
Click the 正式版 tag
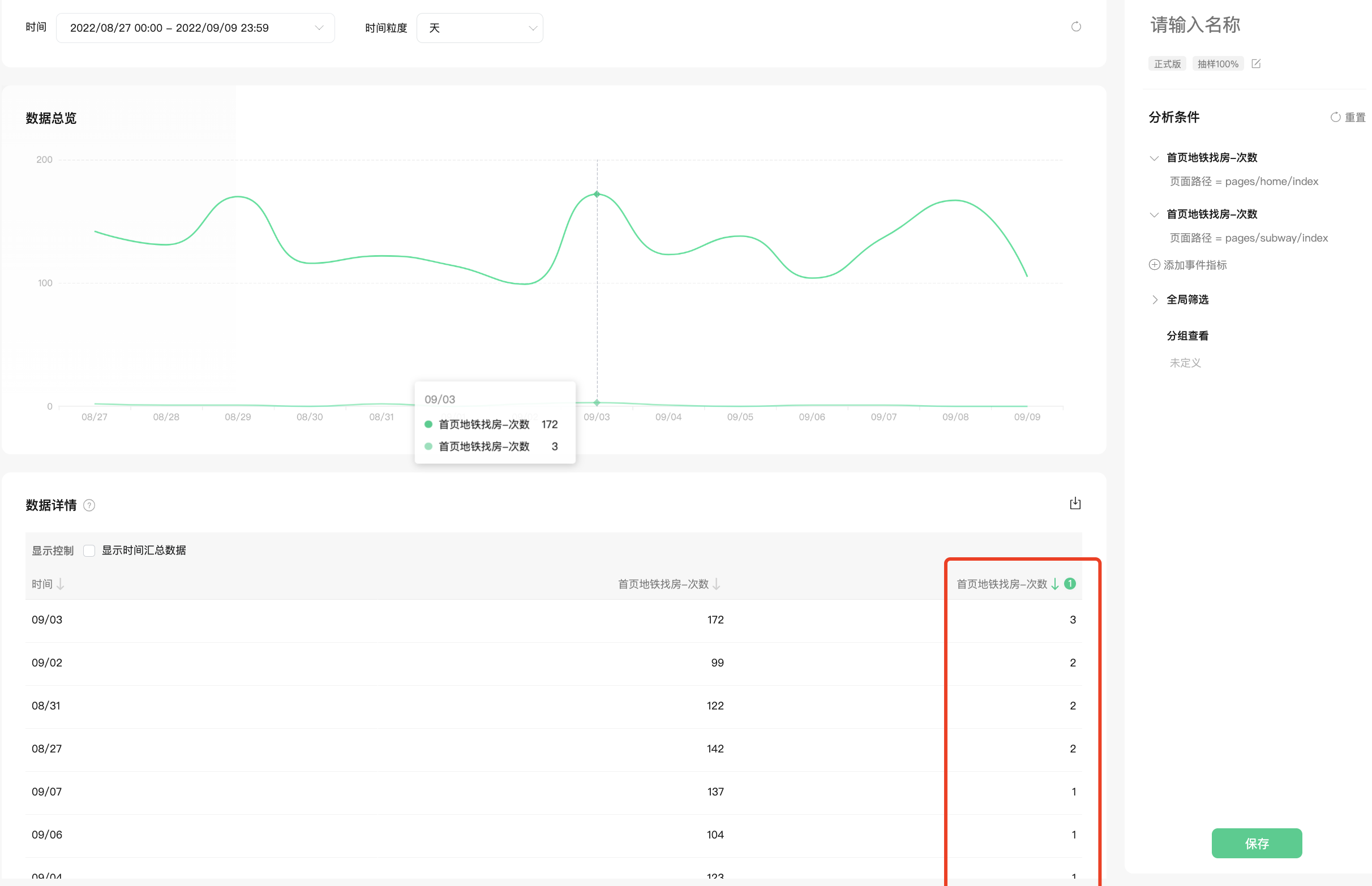[1167, 64]
